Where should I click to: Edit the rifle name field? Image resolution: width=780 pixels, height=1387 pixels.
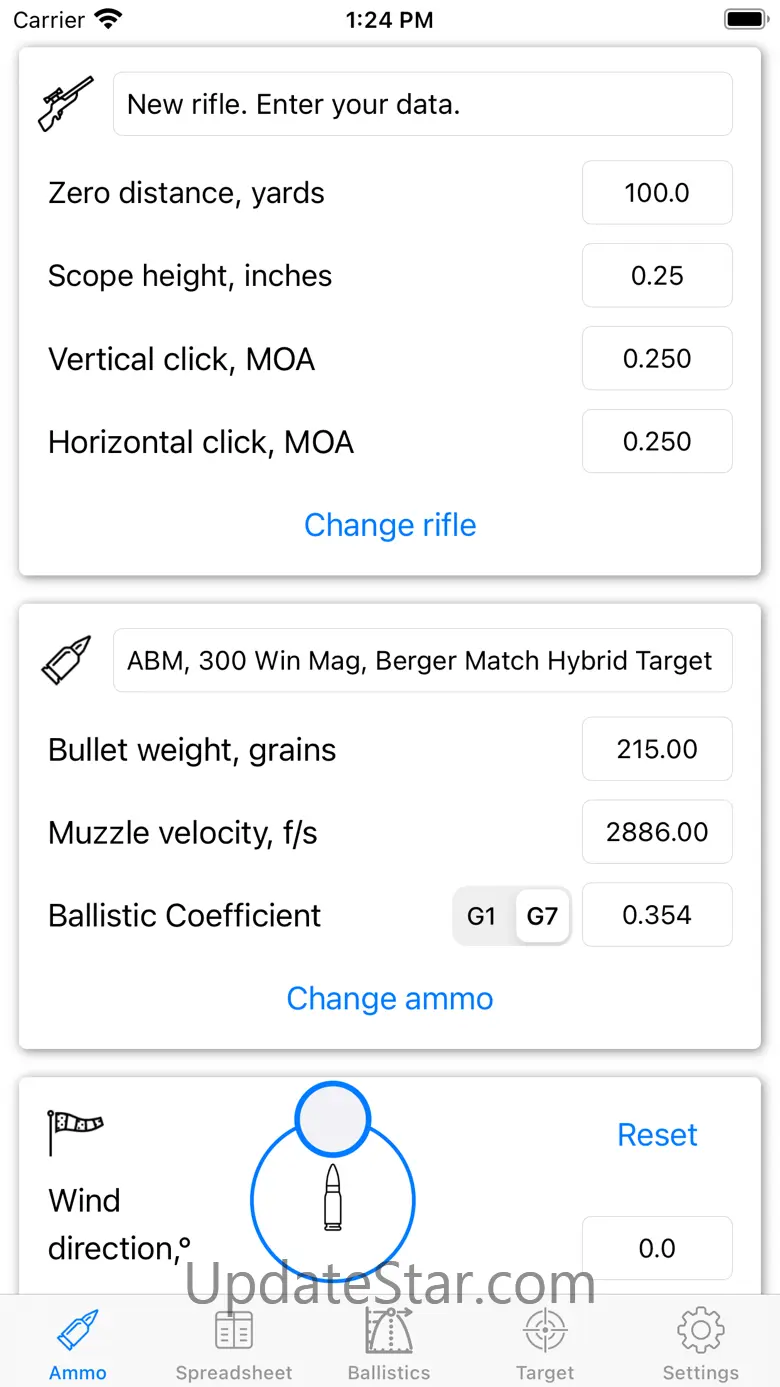click(x=422, y=104)
